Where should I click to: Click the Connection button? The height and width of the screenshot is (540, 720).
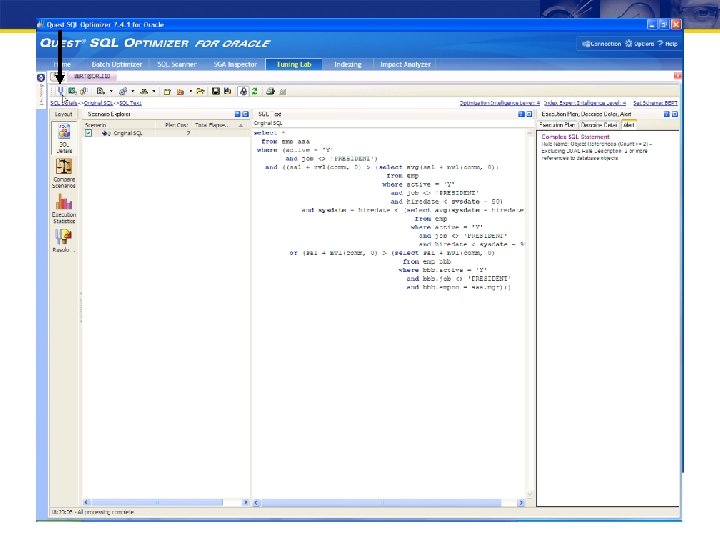tap(602, 44)
